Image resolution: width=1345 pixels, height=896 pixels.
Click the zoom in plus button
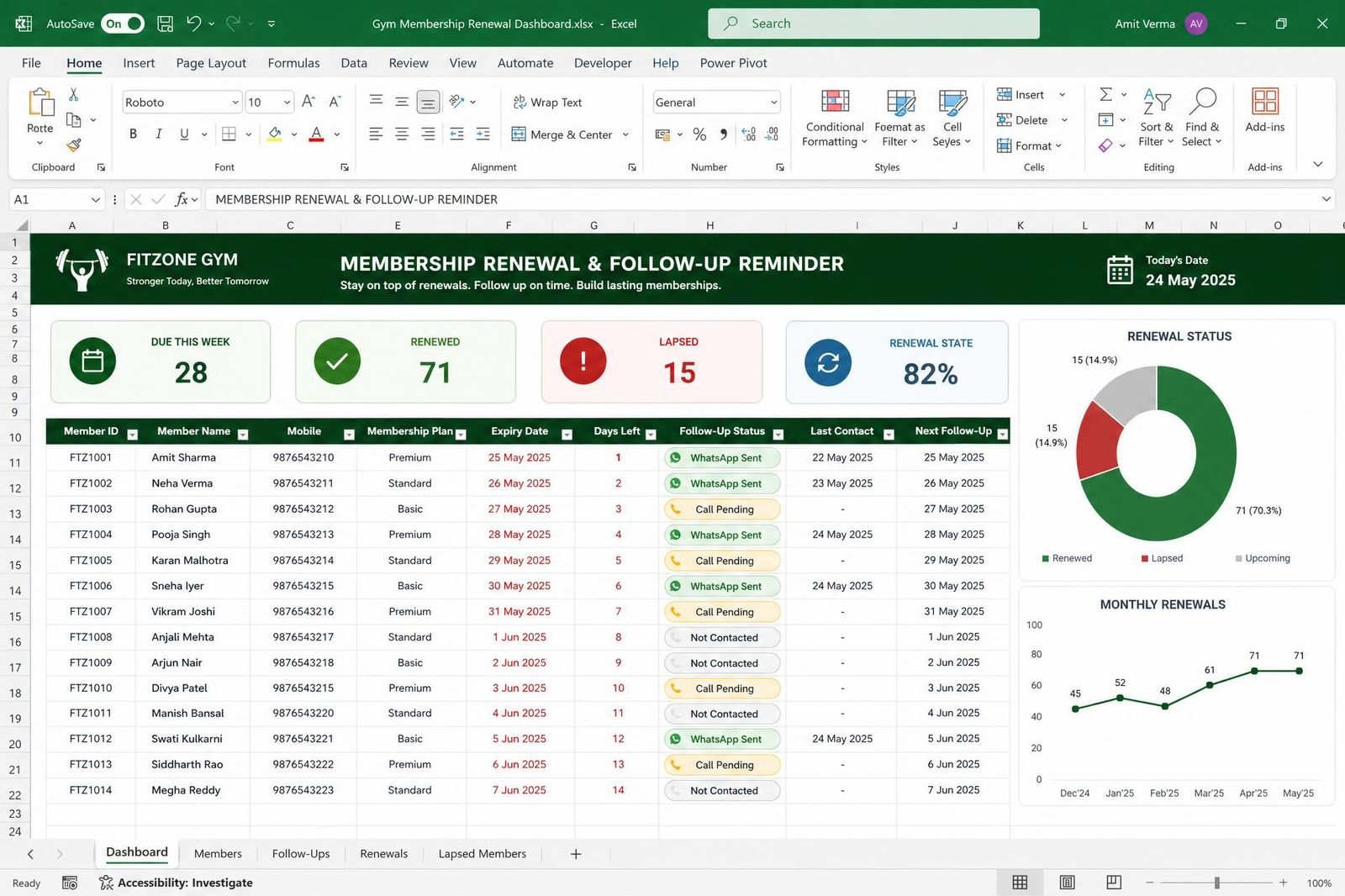pyautogui.click(x=1284, y=883)
